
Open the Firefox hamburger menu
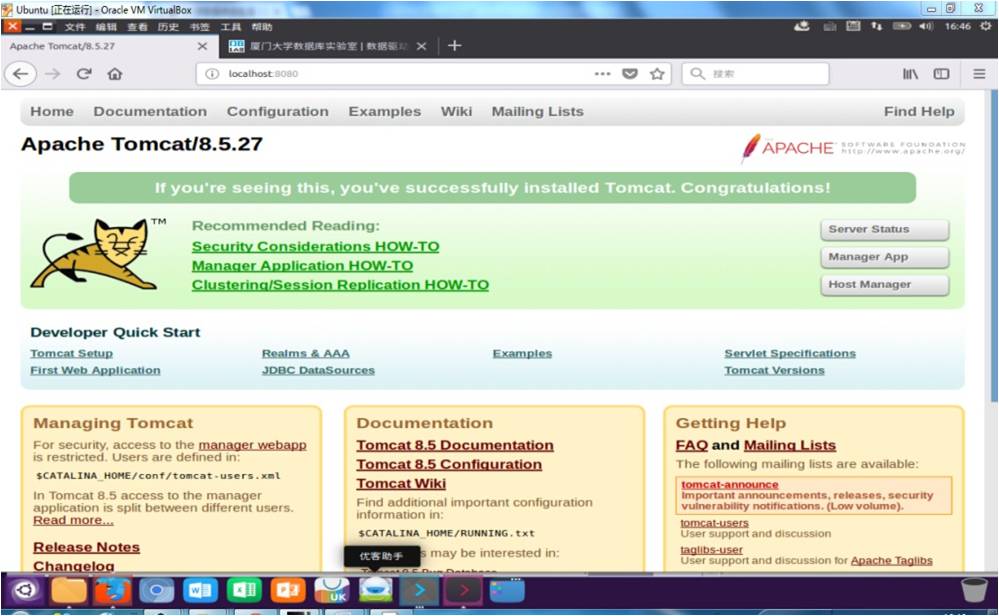click(979, 74)
